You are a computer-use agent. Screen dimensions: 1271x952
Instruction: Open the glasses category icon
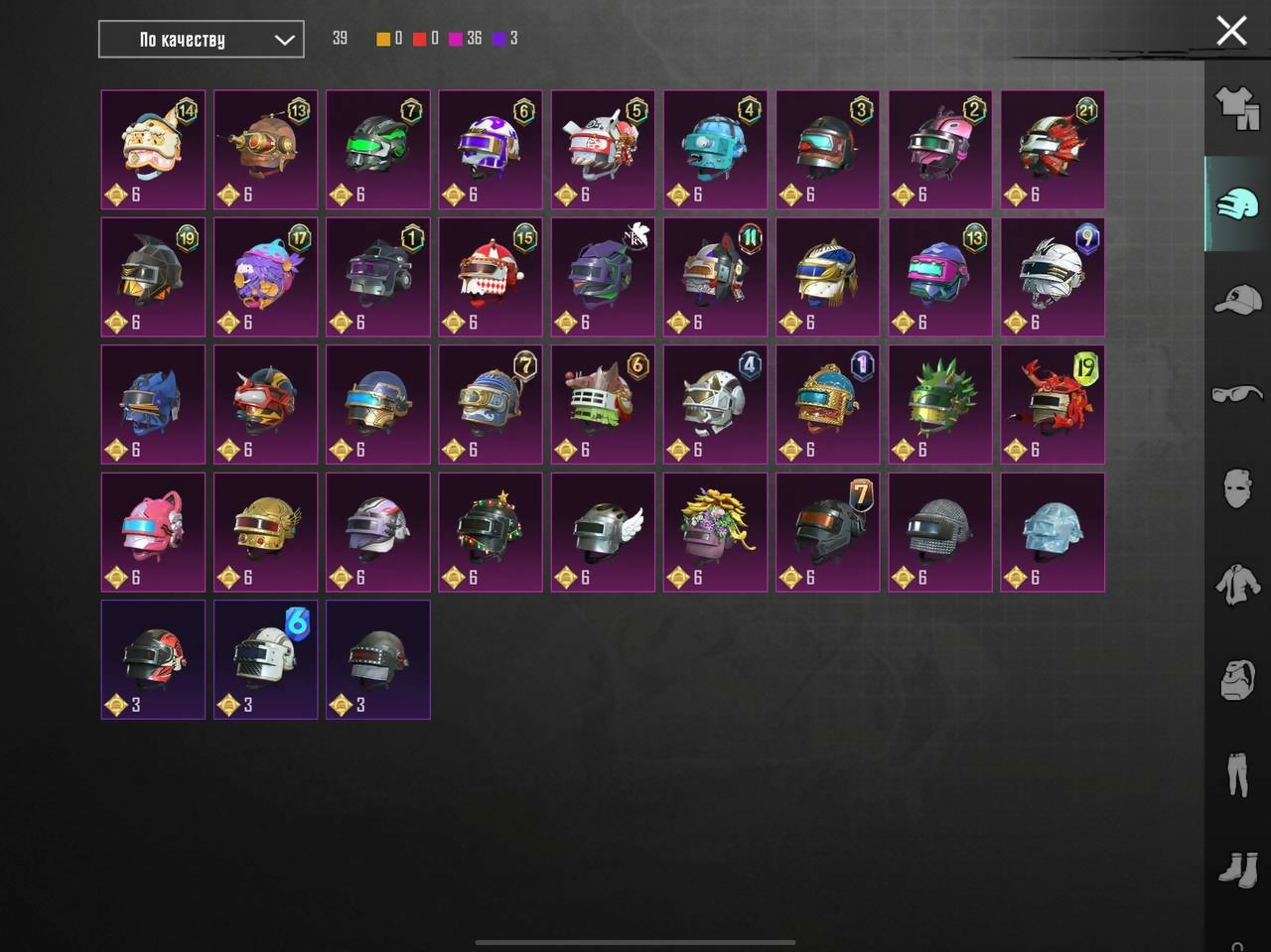coord(1237,394)
